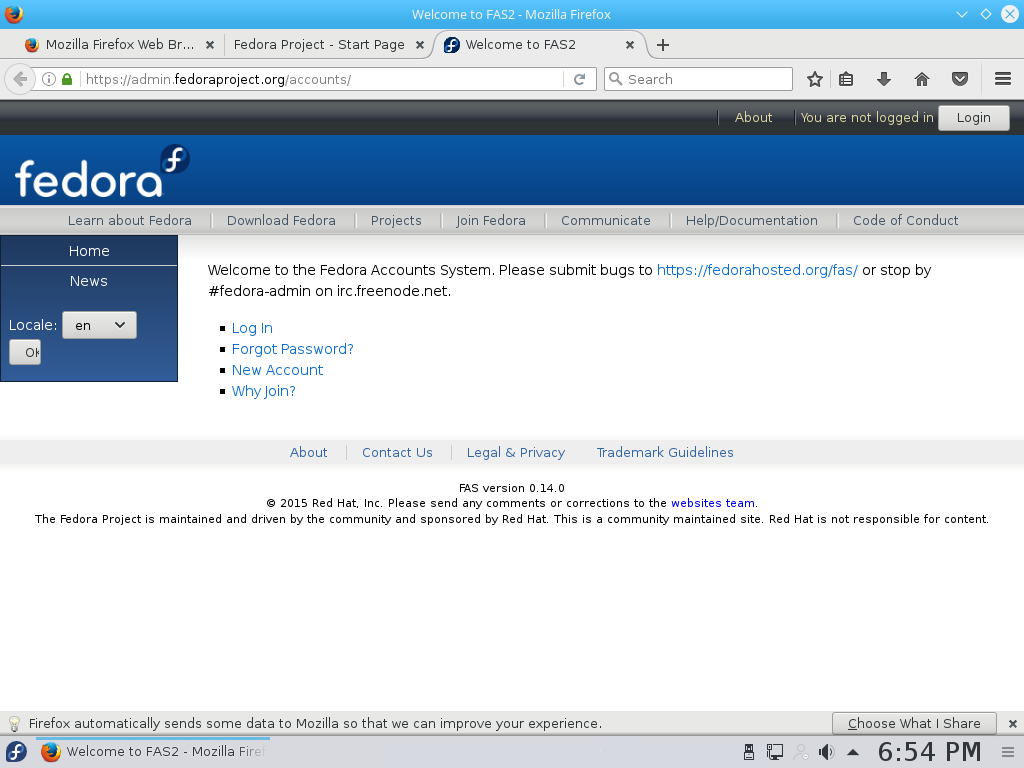The image size is (1024, 768).
Task: Open Trademark Guidelines footer link
Action: (665, 453)
